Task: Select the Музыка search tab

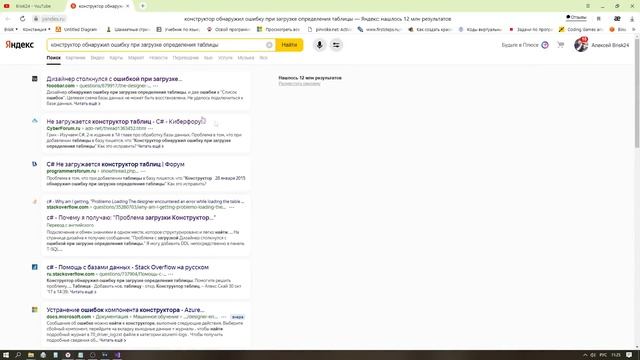Action: tap(246, 58)
